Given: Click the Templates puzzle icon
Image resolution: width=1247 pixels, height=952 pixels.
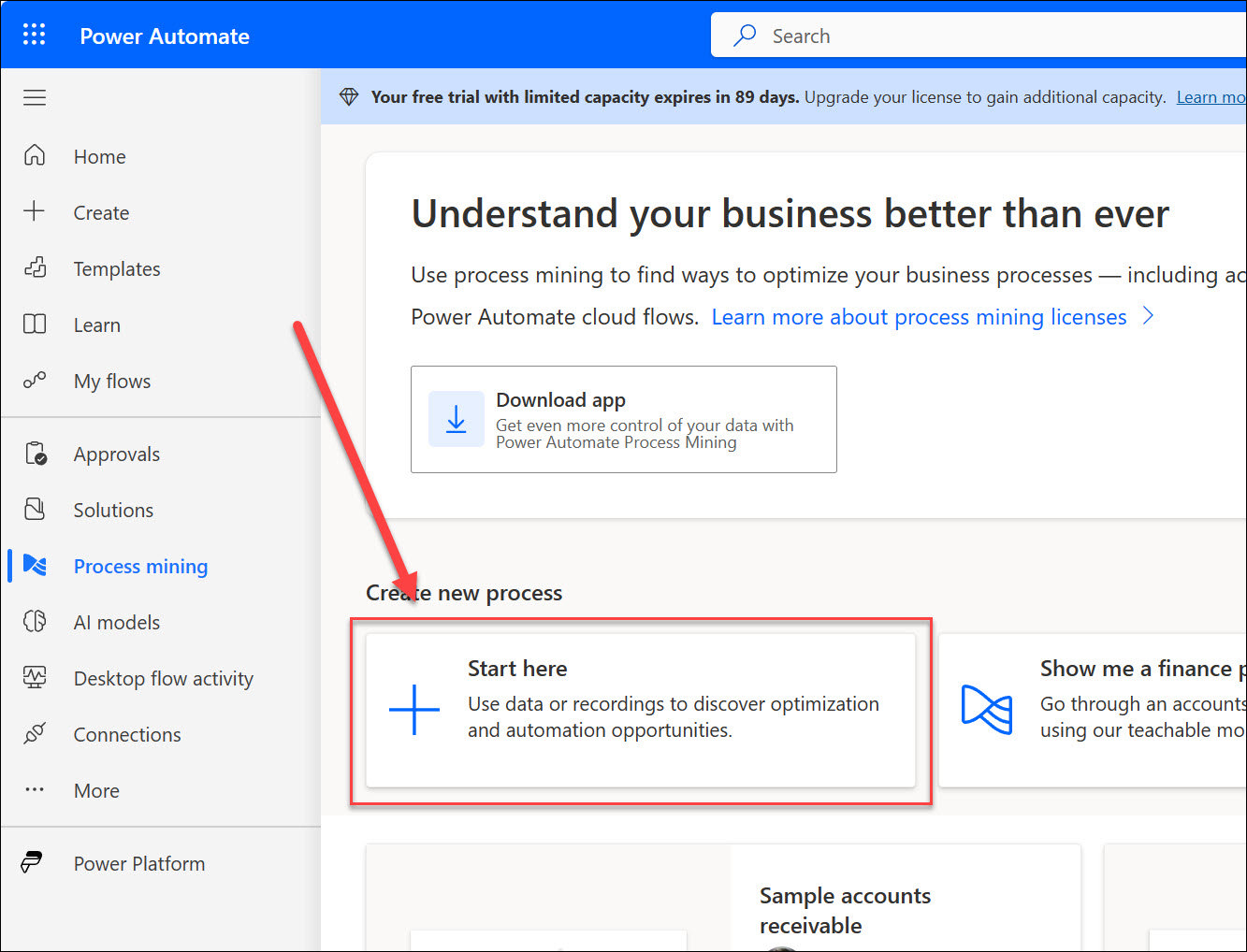Looking at the screenshot, I should coord(35,268).
